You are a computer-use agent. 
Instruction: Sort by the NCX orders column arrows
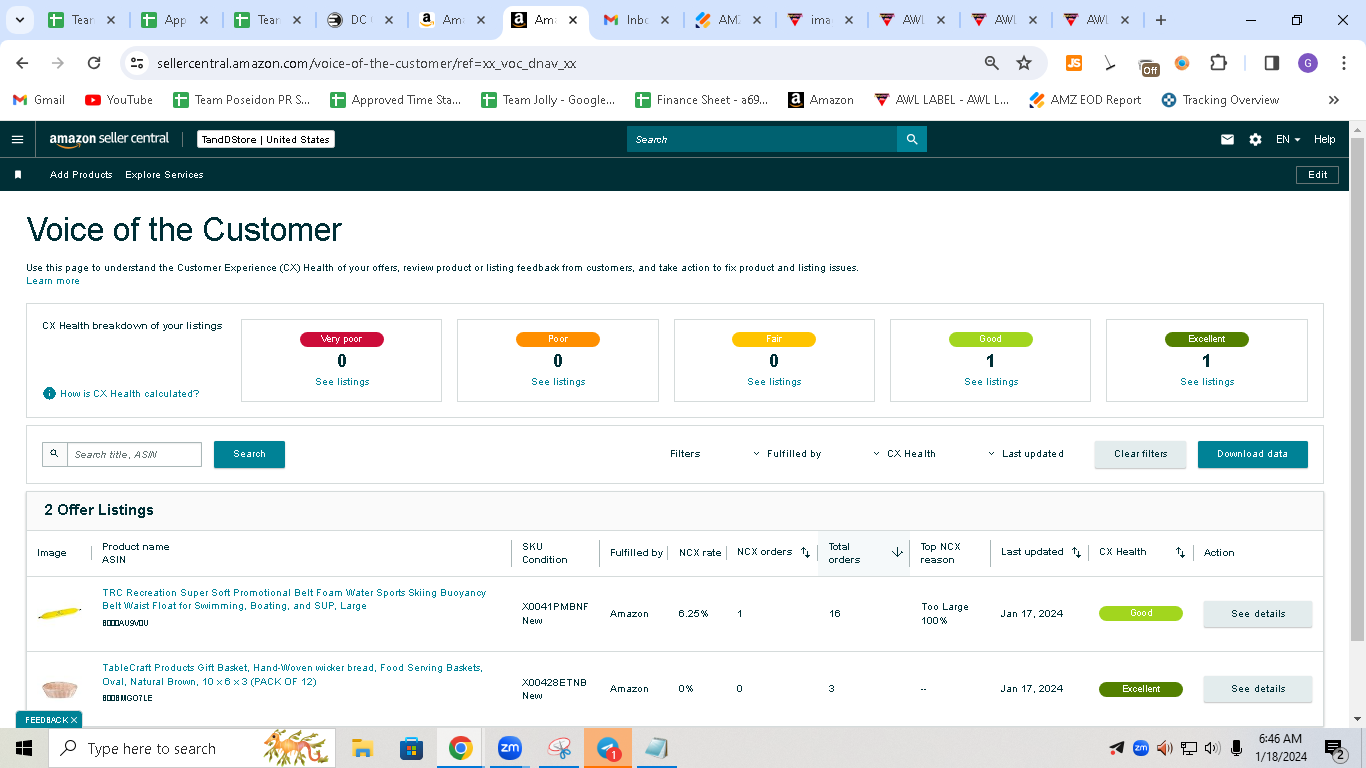coord(806,552)
